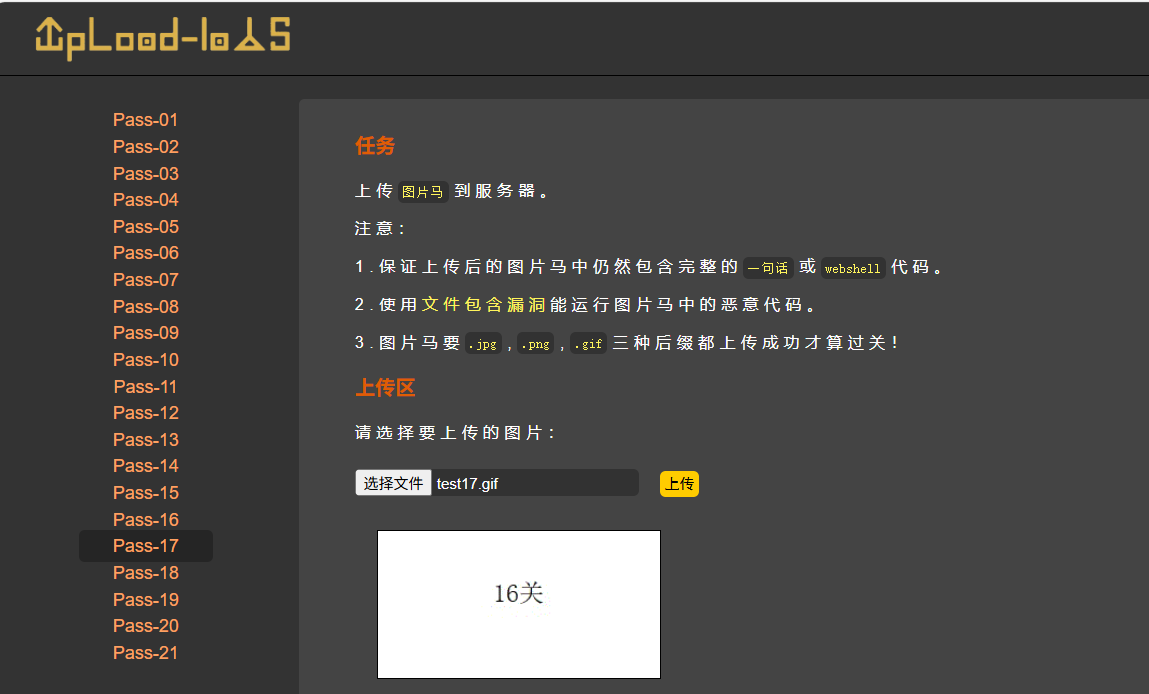The height and width of the screenshot is (694, 1149).
Task: Go to Pass-20 level
Action: click(146, 626)
